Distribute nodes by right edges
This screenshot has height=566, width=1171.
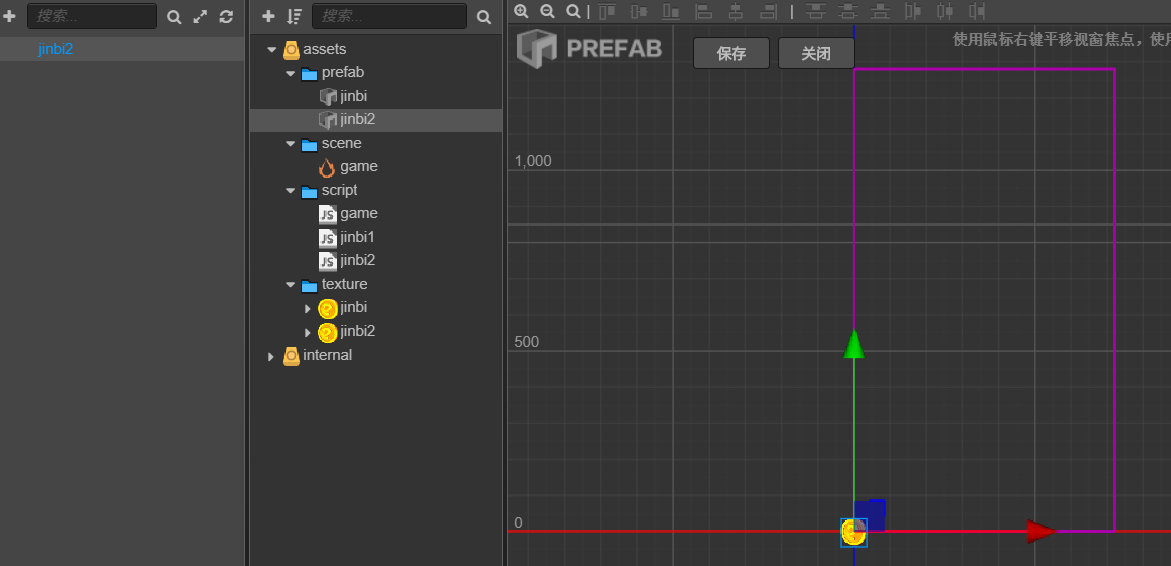point(977,11)
